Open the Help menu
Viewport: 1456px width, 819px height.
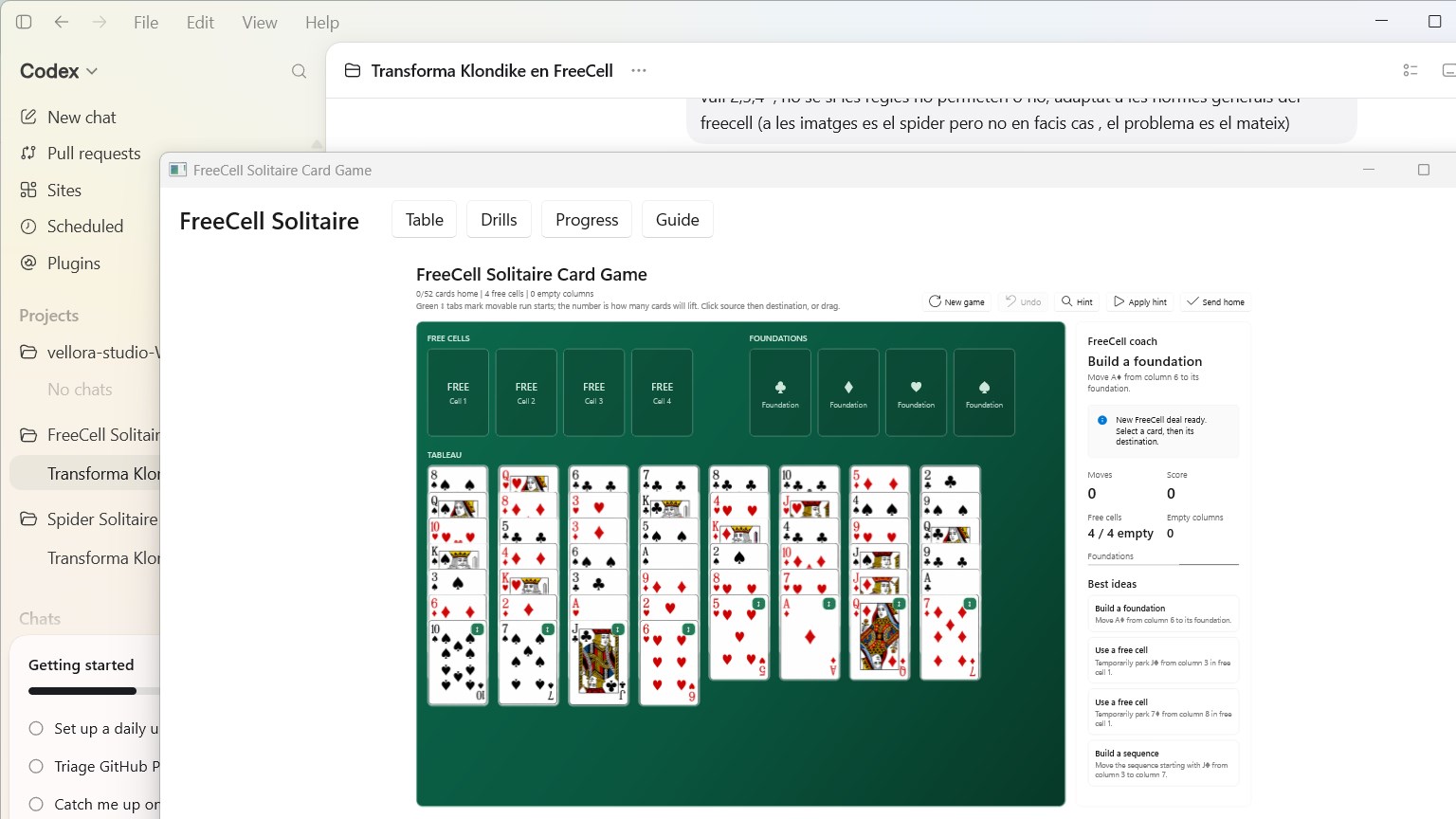coord(322,22)
